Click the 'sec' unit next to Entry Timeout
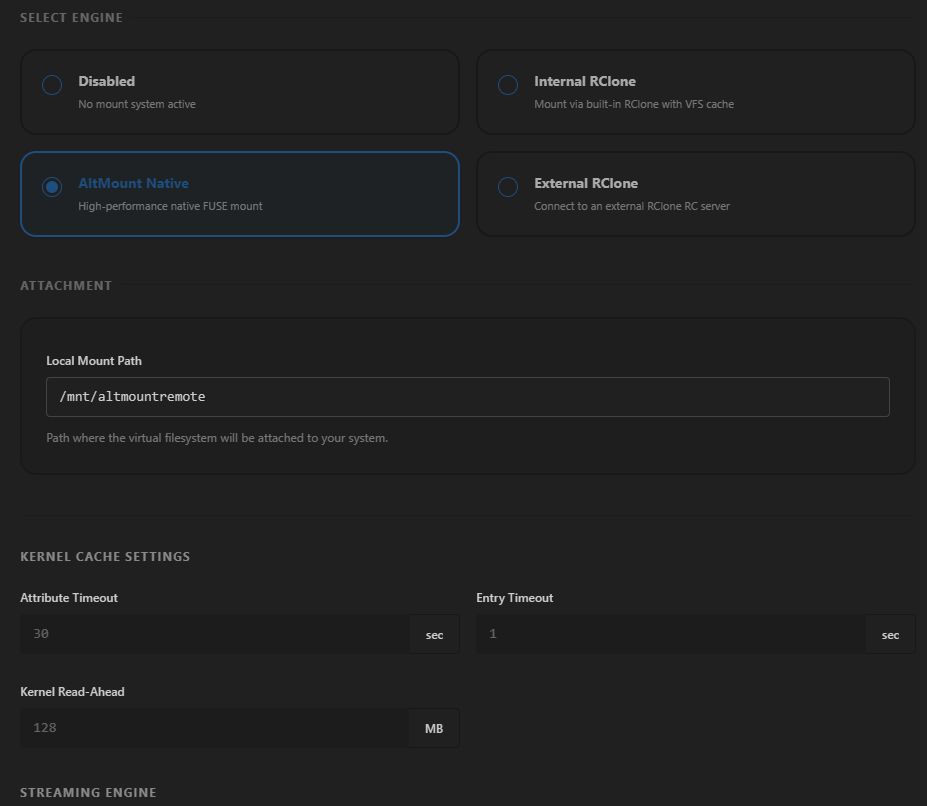 coord(890,635)
